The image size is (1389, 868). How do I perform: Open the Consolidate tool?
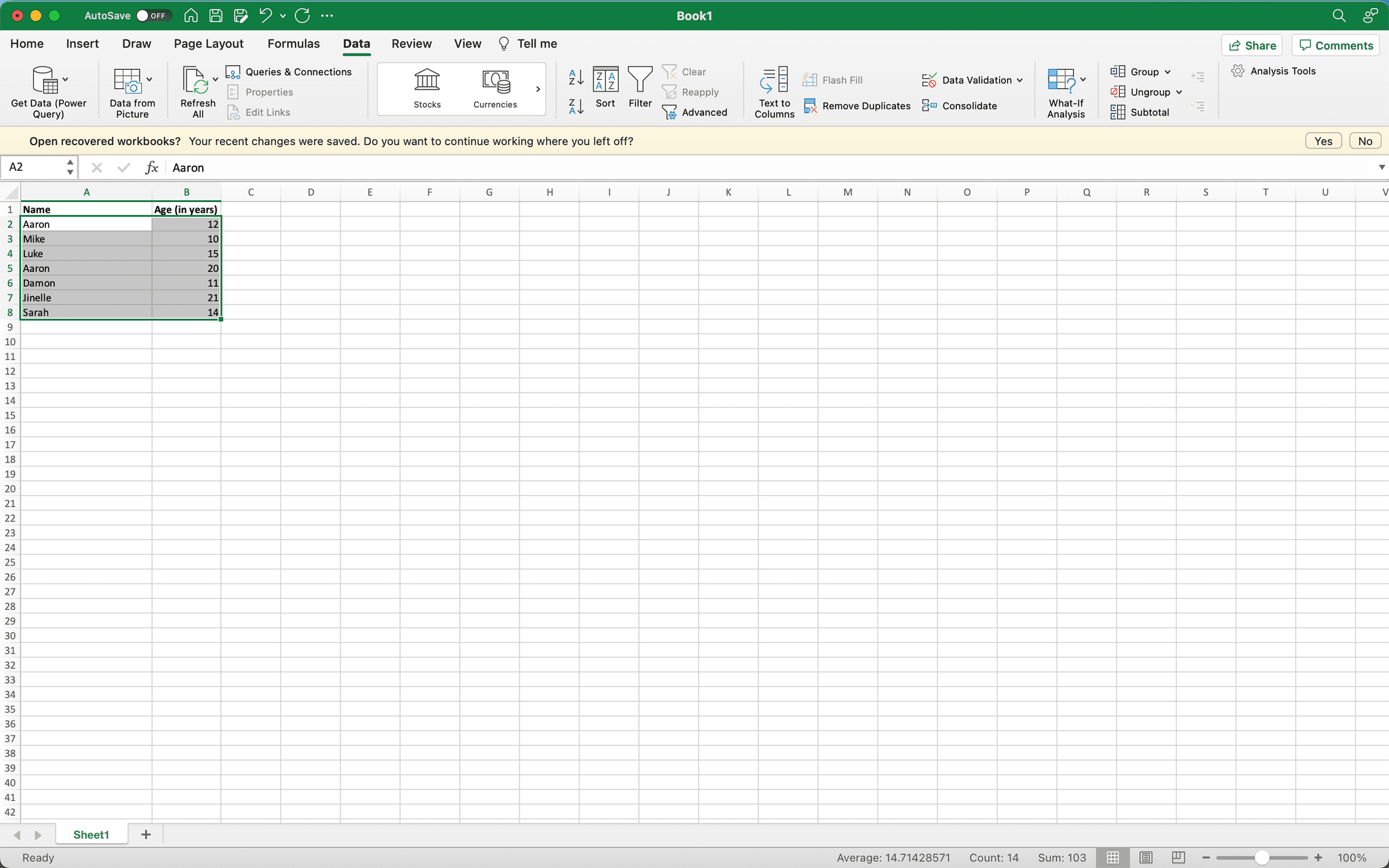960,106
